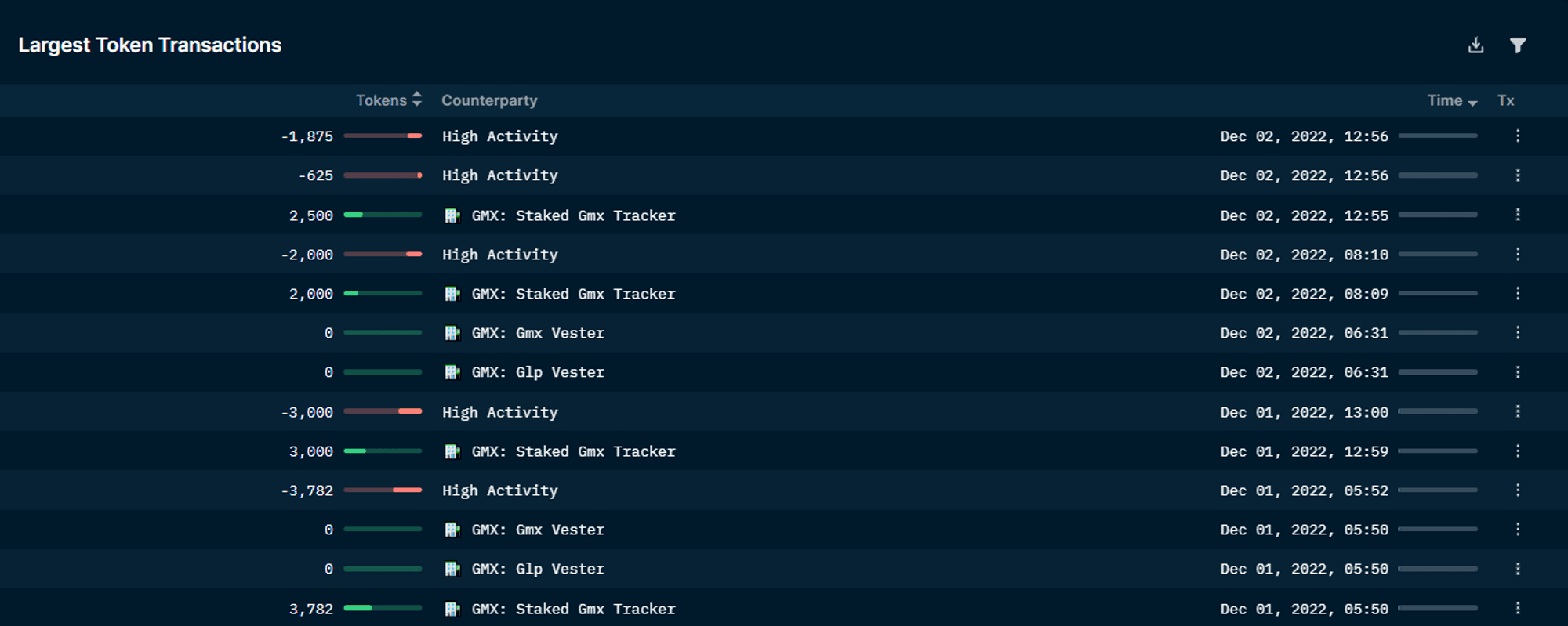Viewport: 1568px width, 626px height.
Task: Open kebab menu for -1,875 row
Action: pos(1518,136)
